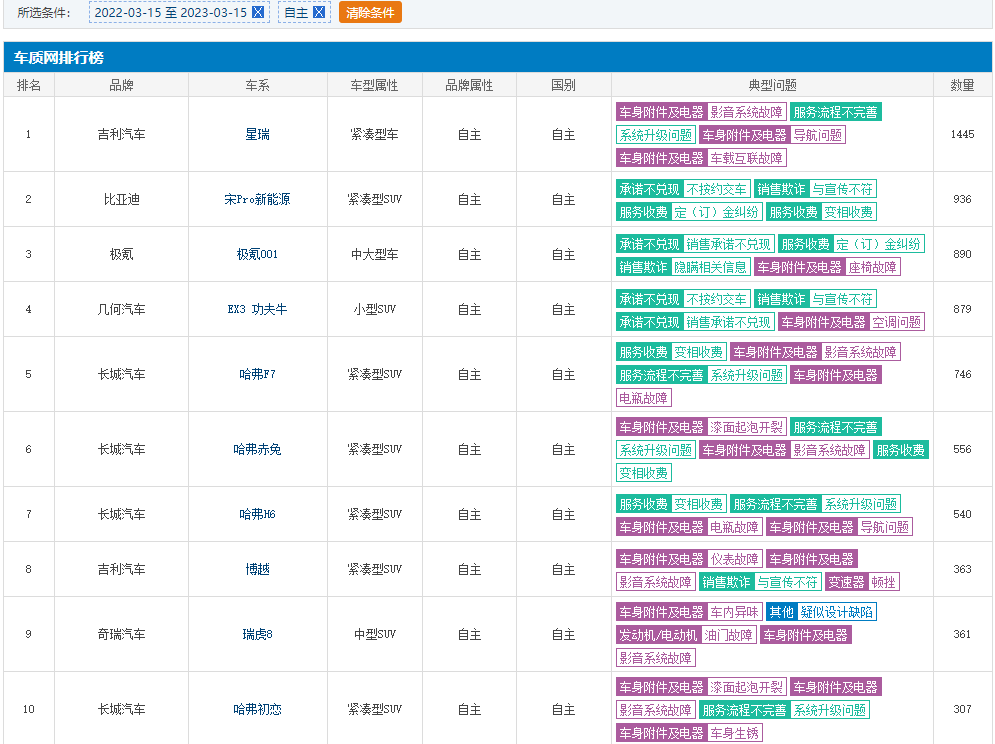Click 油门故障 tag in 瑞虎8 row

click(x=728, y=635)
